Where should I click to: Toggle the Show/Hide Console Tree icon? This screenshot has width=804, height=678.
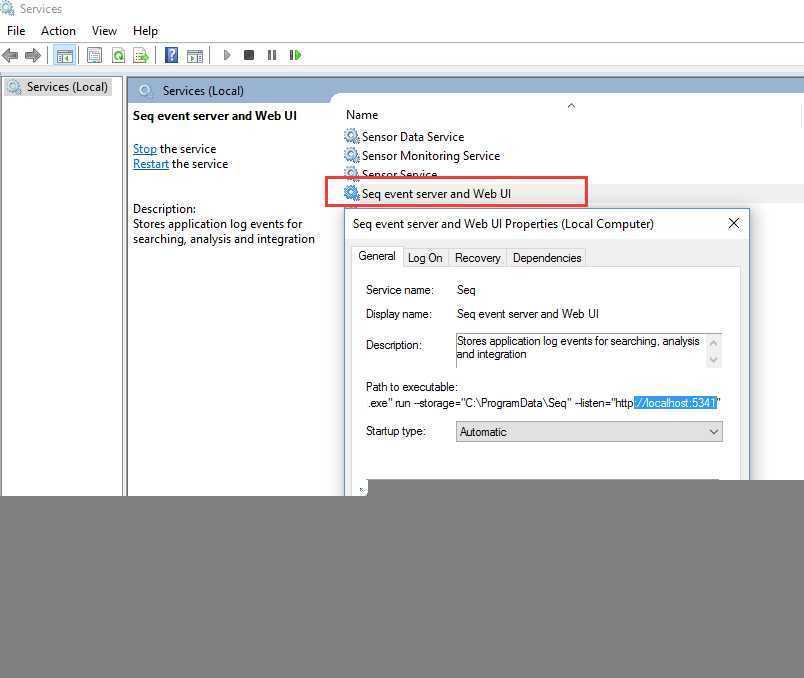[x=65, y=55]
